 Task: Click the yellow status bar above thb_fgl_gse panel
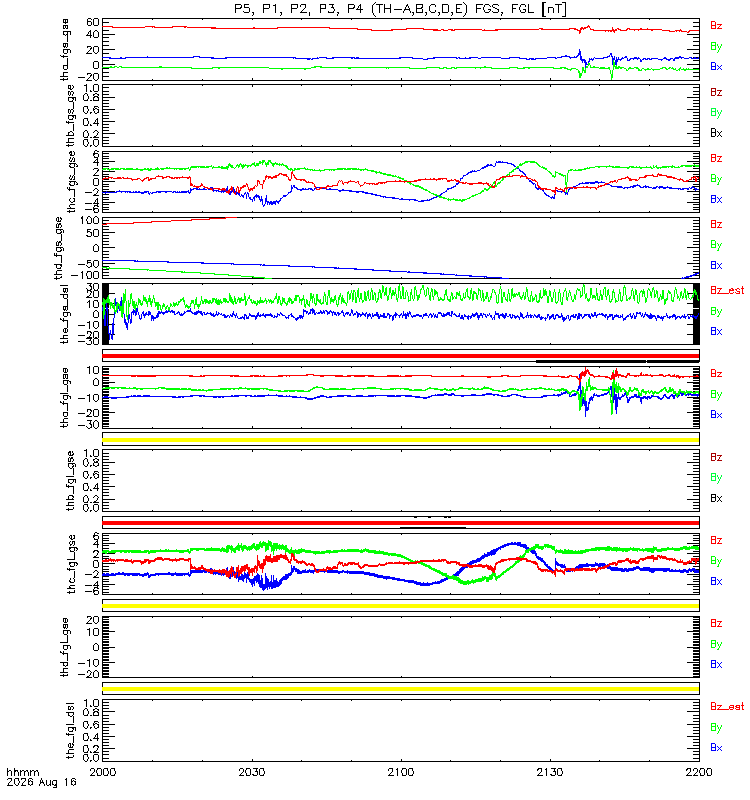[401, 440]
